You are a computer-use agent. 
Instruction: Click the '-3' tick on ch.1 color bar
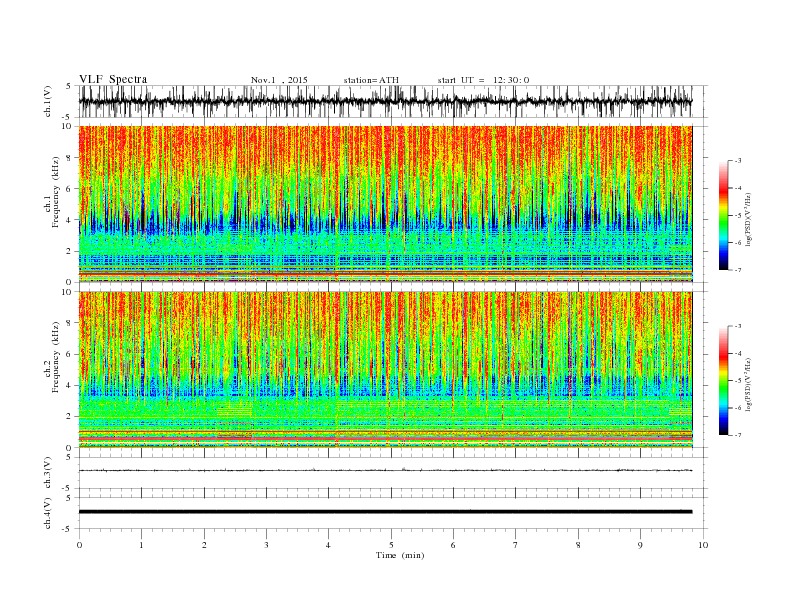point(737,161)
